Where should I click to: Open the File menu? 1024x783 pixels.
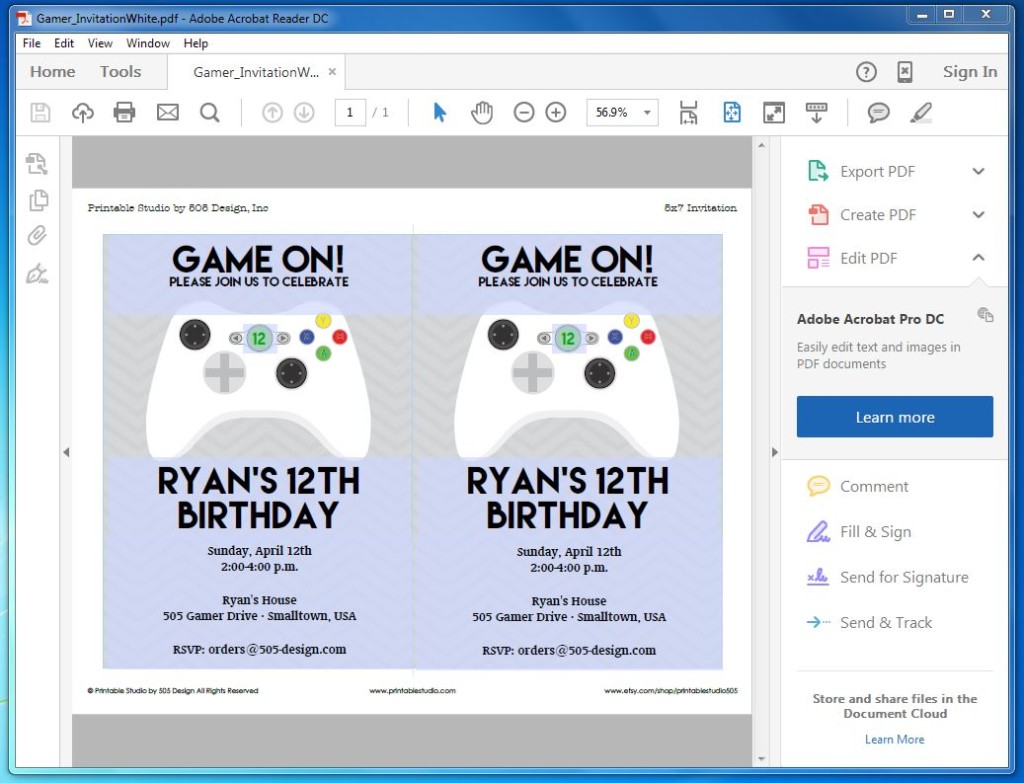[31, 43]
